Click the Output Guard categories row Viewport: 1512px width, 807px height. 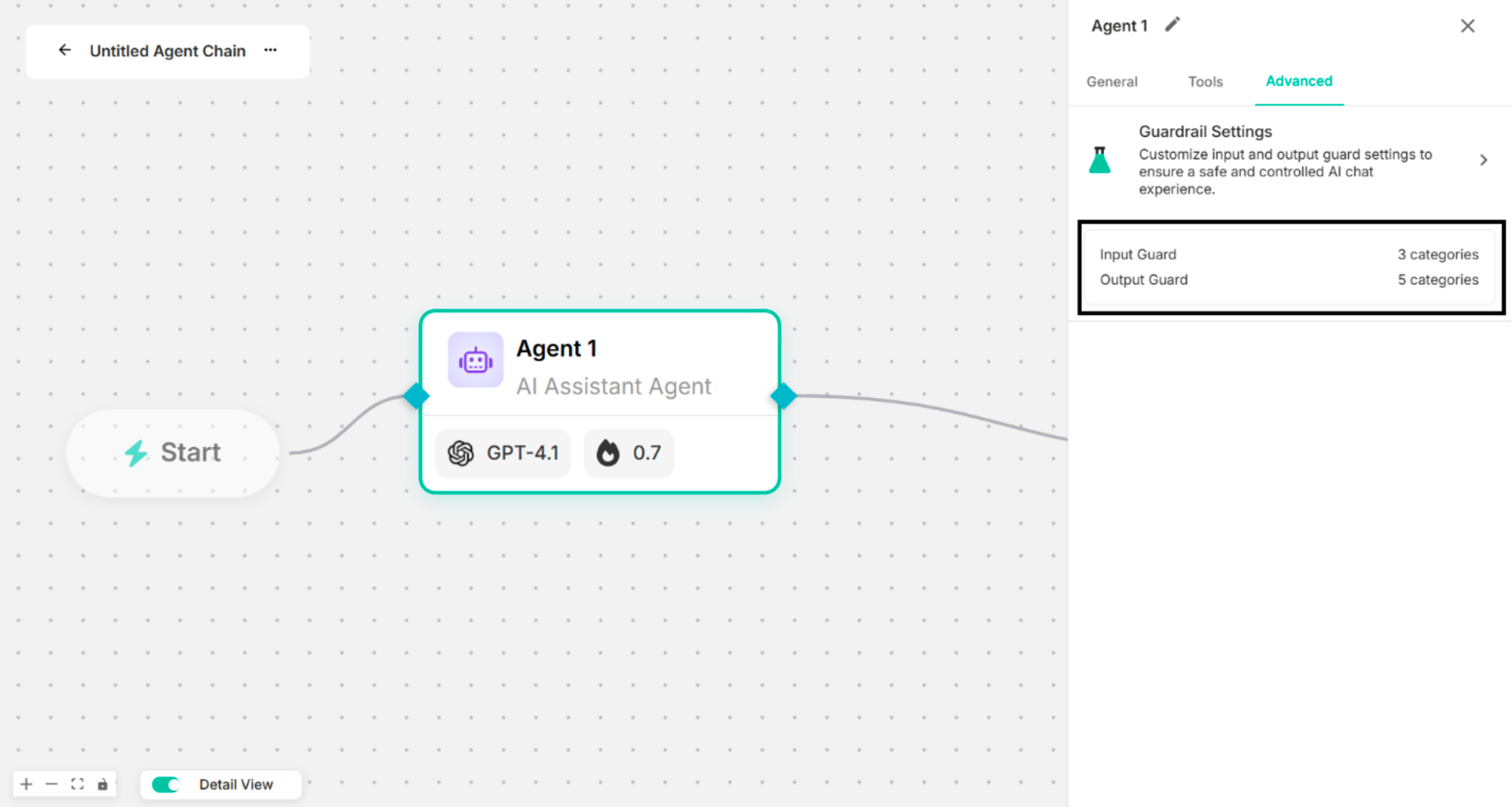(1288, 280)
